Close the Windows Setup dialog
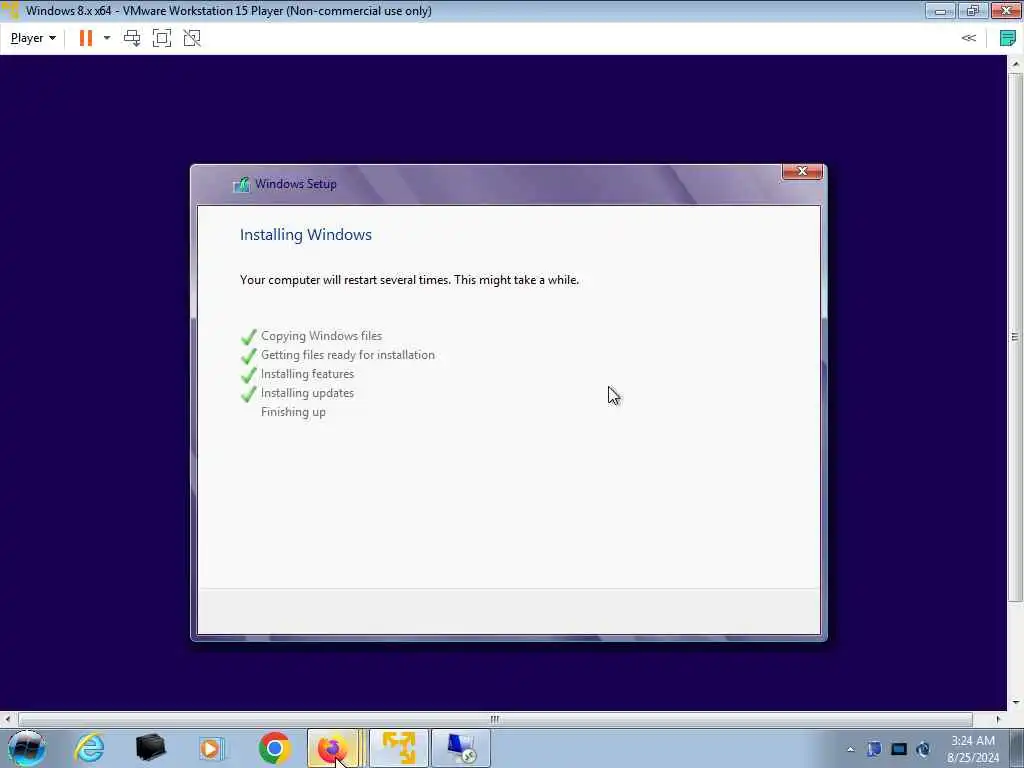Screen dimensions: 1024x768 click(802, 171)
